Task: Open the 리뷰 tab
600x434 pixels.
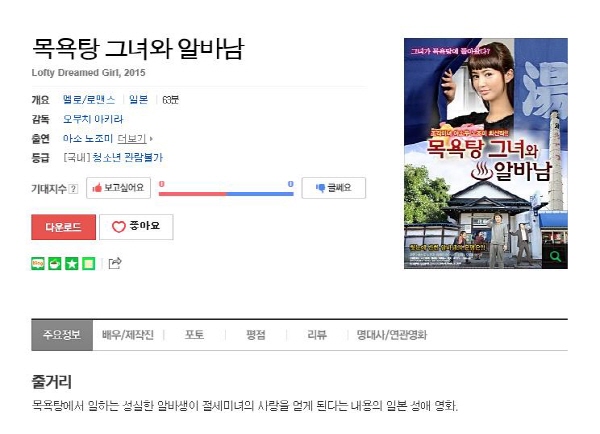Action: [317, 335]
